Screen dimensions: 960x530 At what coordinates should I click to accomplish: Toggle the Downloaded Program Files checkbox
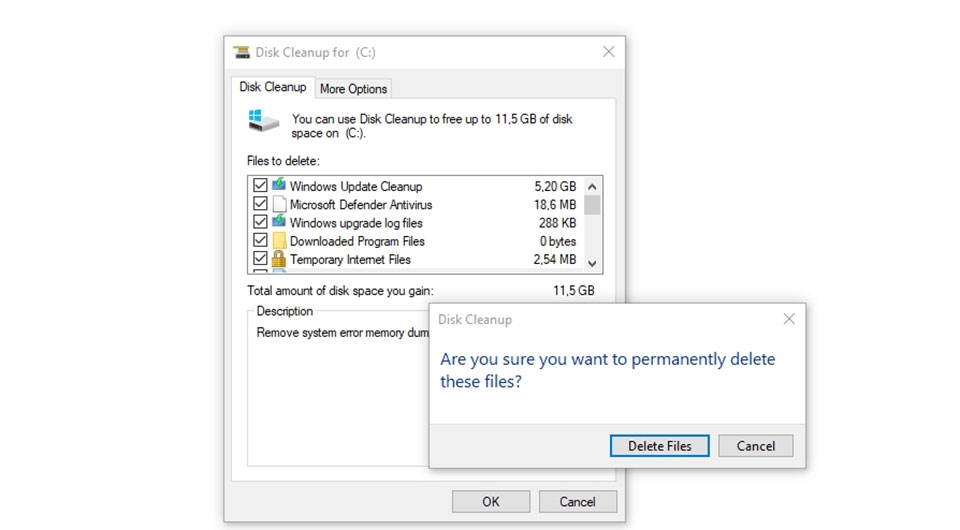point(260,240)
